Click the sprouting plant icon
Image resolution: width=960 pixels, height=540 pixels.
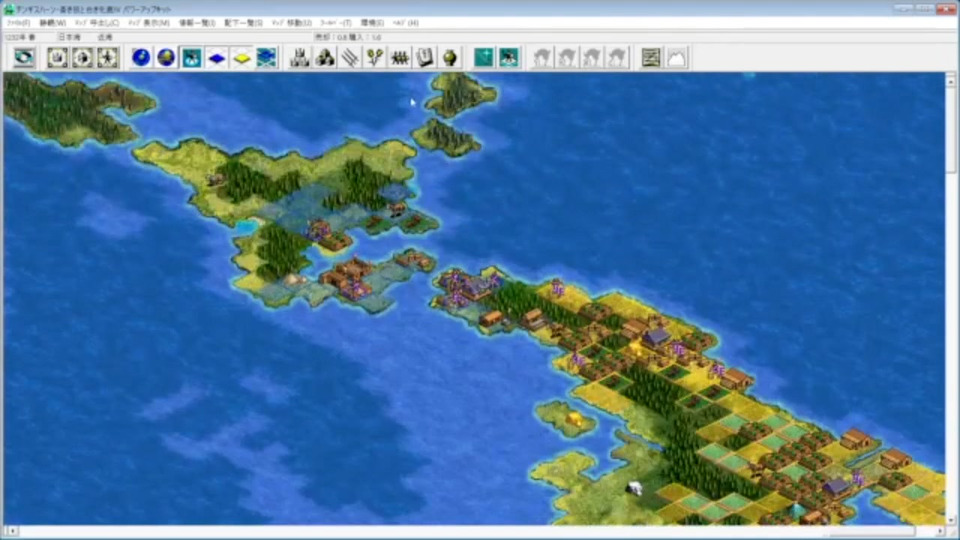tap(375, 58)
